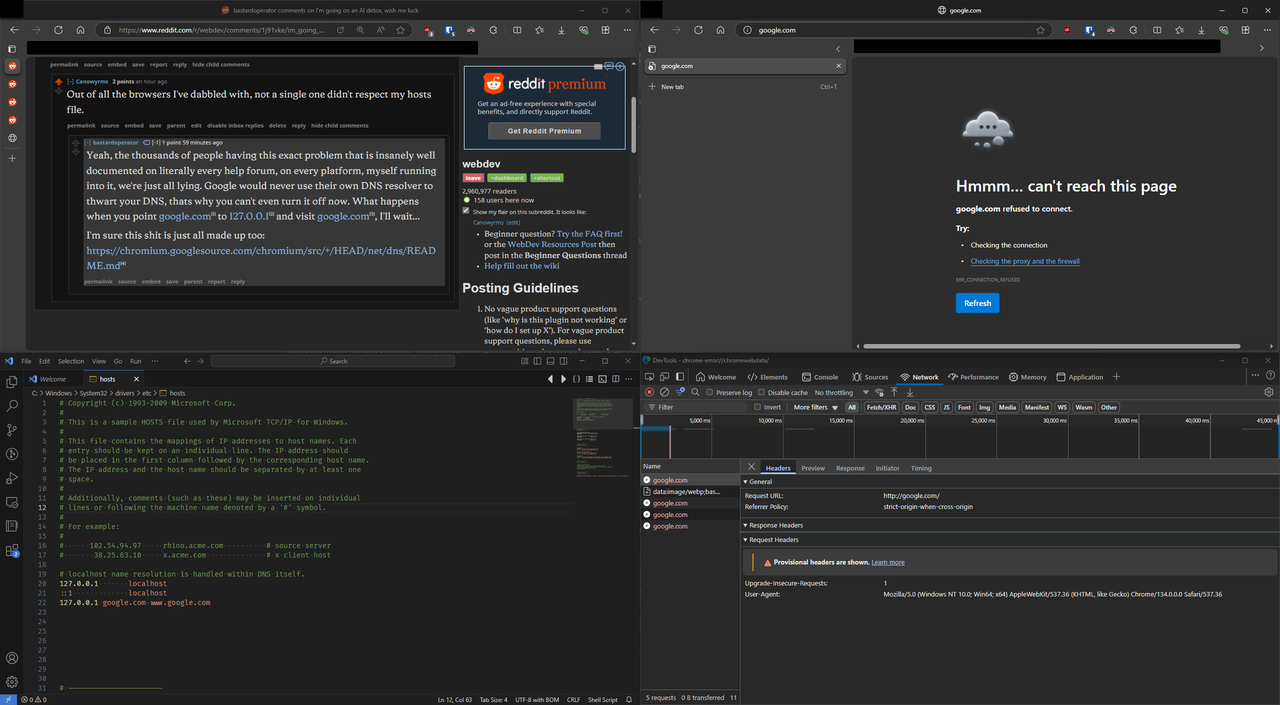The width and height of the screenshot is (1280, 705).
Task: Open the Timing tab of request details
Action: 921,468
